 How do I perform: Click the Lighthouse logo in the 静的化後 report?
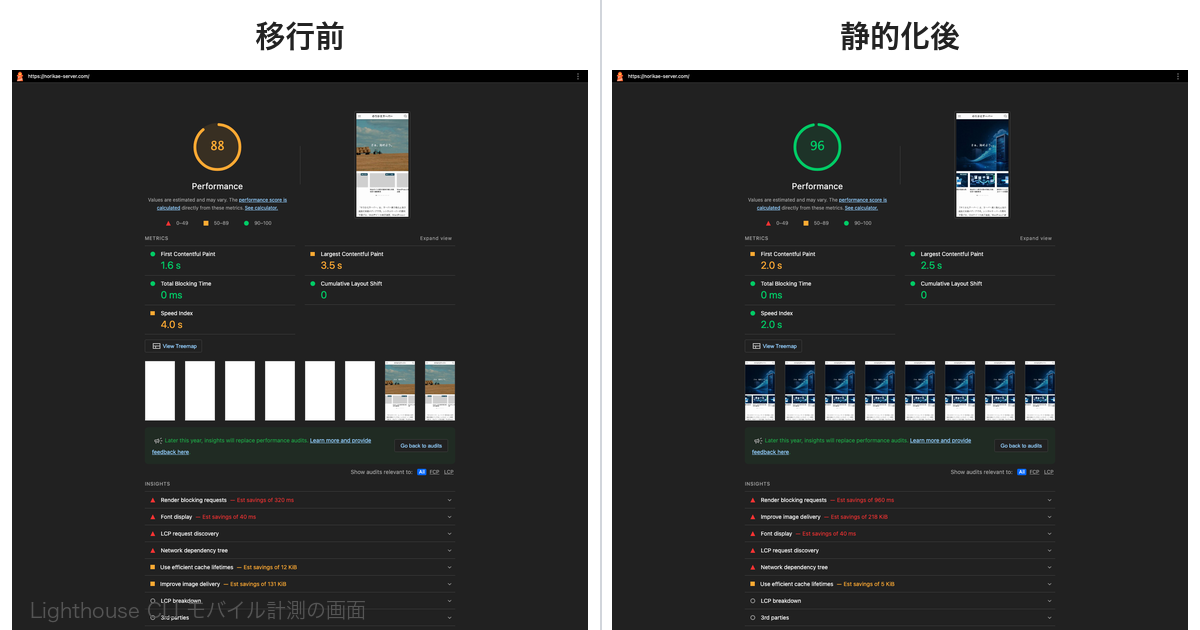click(620, 76)
